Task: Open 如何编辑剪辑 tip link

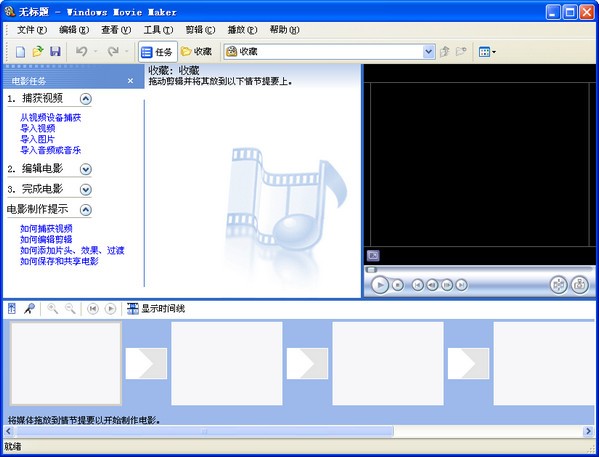Action: [46, 240]
